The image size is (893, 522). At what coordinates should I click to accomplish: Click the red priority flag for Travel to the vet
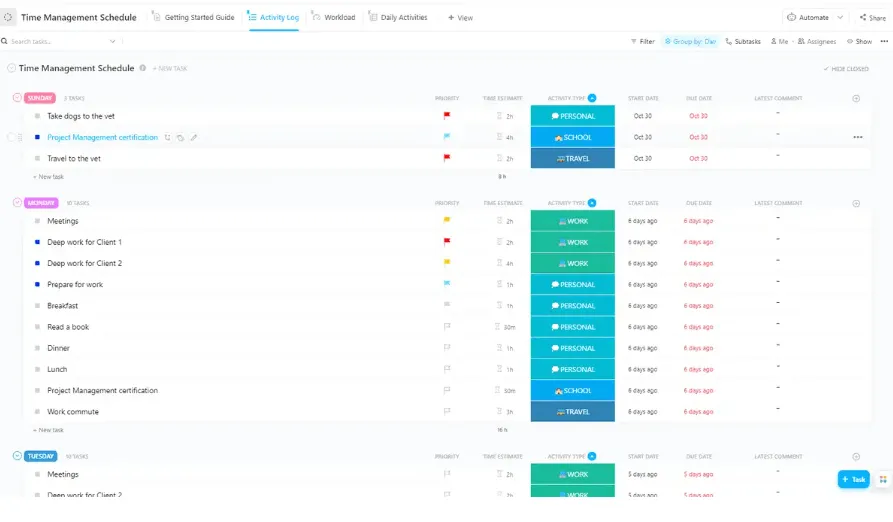pyautogui.click(x=447, y=158)
